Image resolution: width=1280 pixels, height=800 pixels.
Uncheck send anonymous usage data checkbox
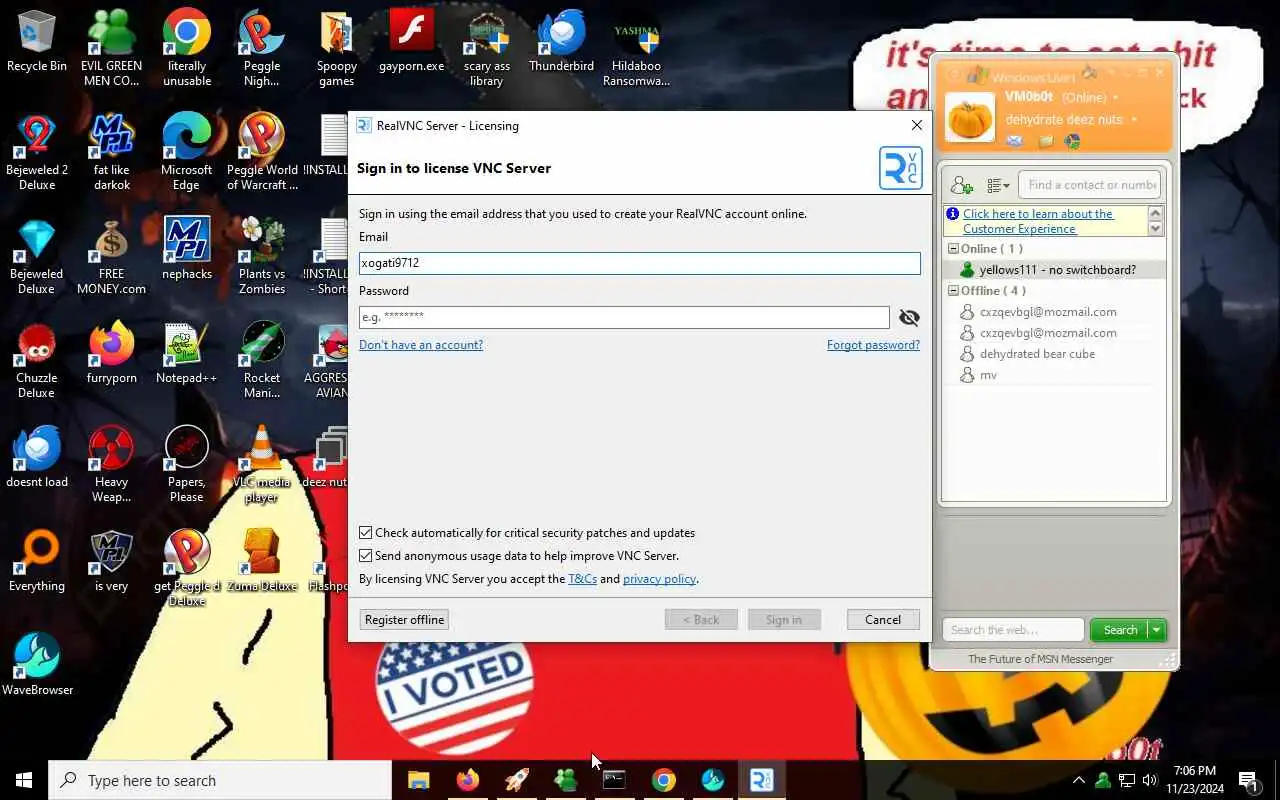(x=365, y=556)
